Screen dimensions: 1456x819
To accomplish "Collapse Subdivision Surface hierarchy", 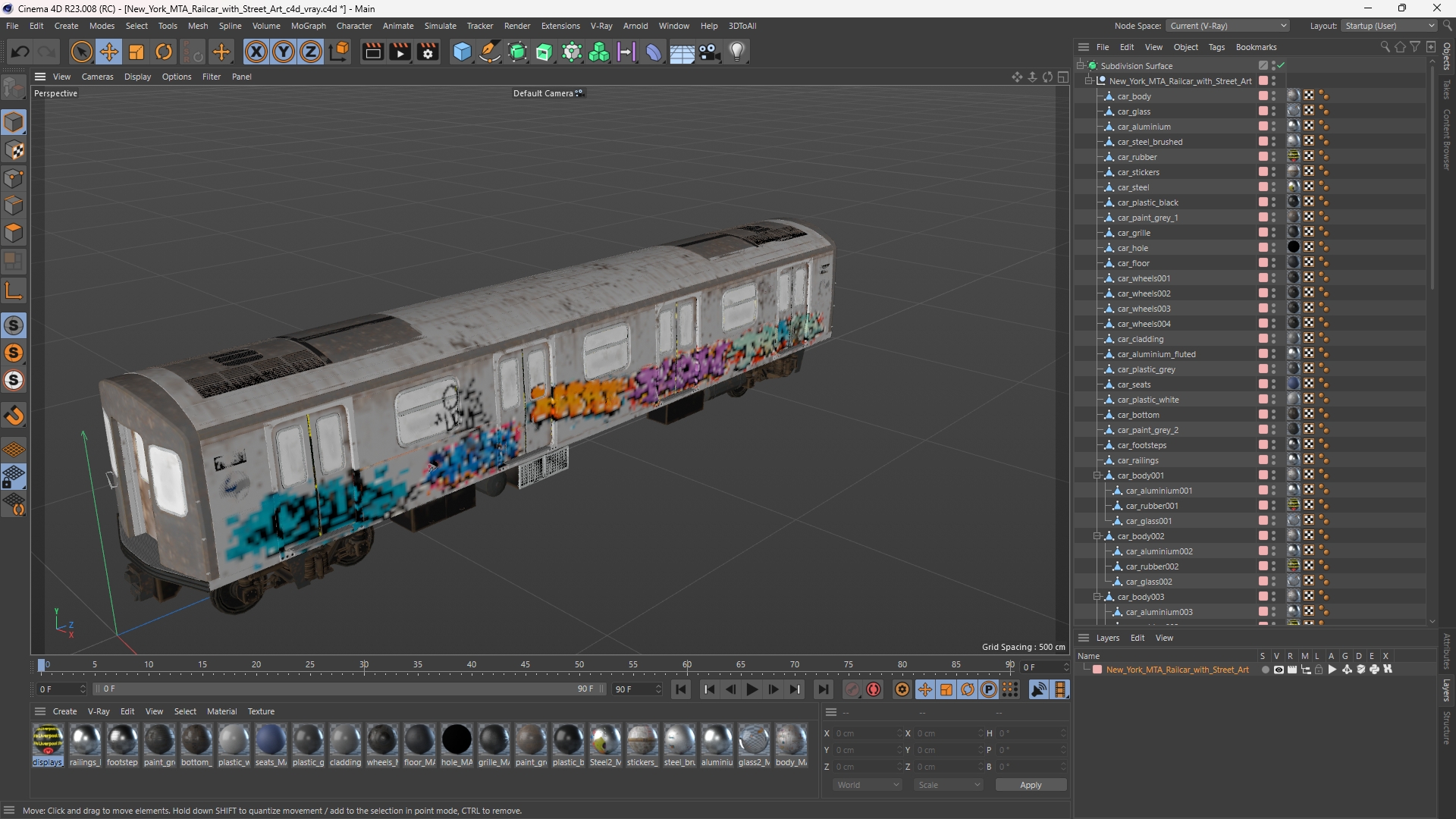I will pos(1081,66).
